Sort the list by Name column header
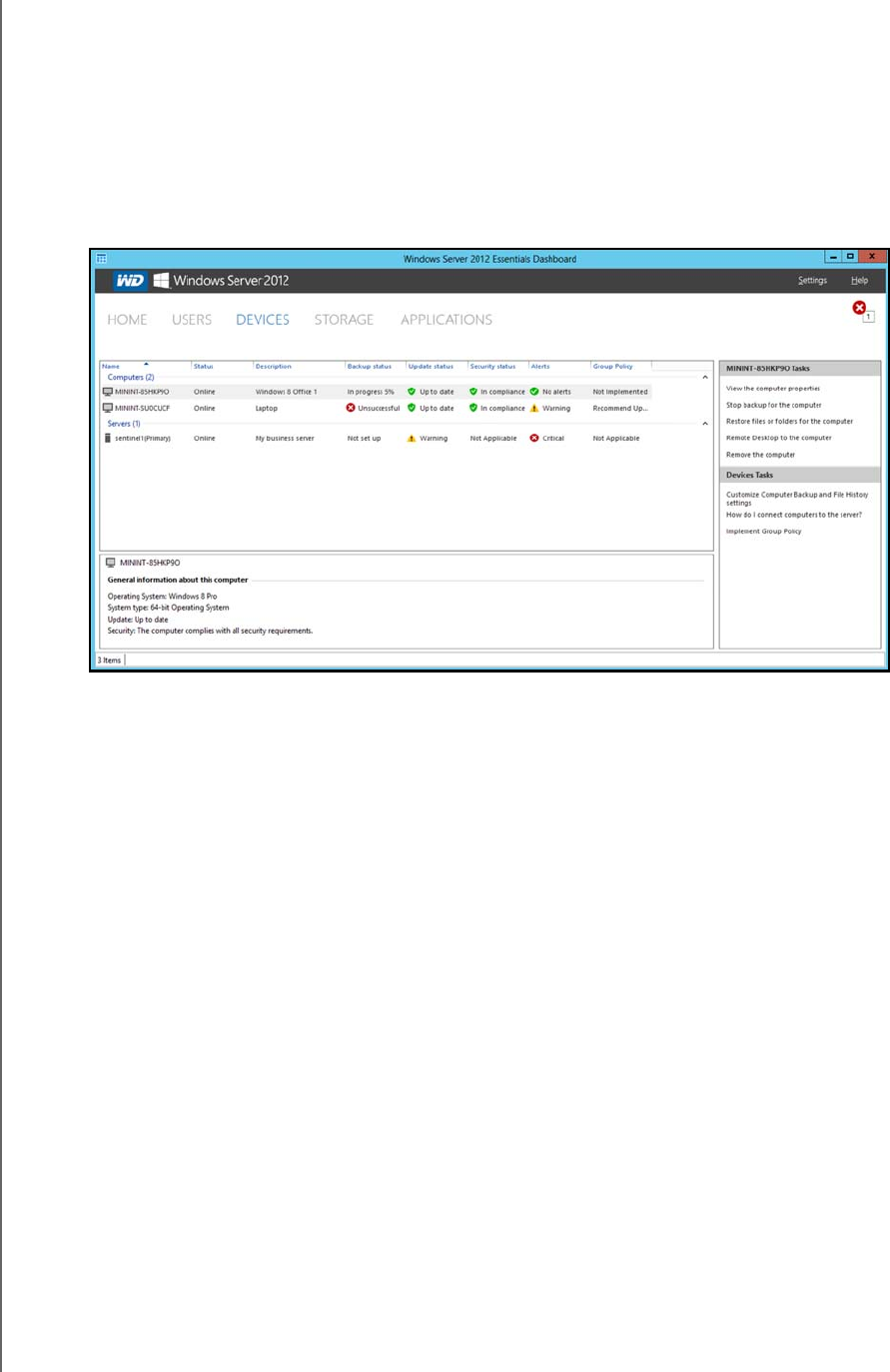Image resolution: width=890 pixels, height=1372 pixels. tap(111, 367)
